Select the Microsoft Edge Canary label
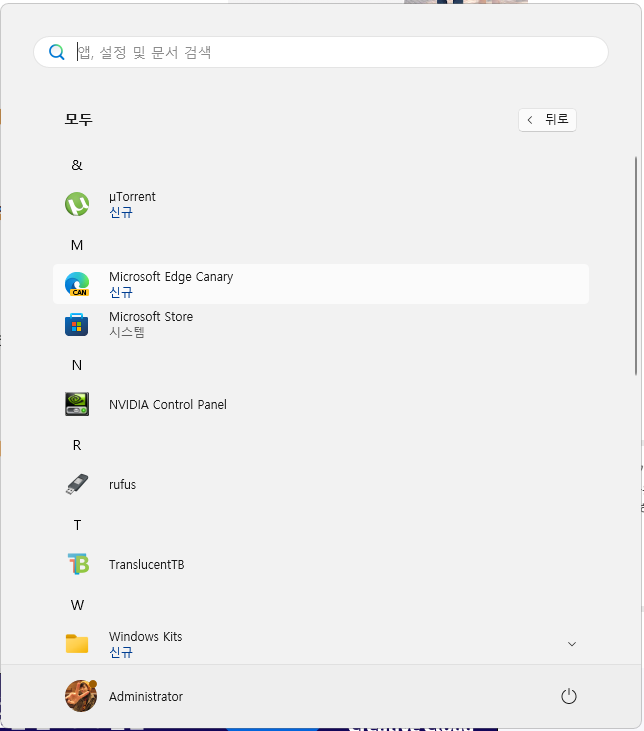Image resolution: width=644 pixels, height=731 pixels. coord(171,277)
